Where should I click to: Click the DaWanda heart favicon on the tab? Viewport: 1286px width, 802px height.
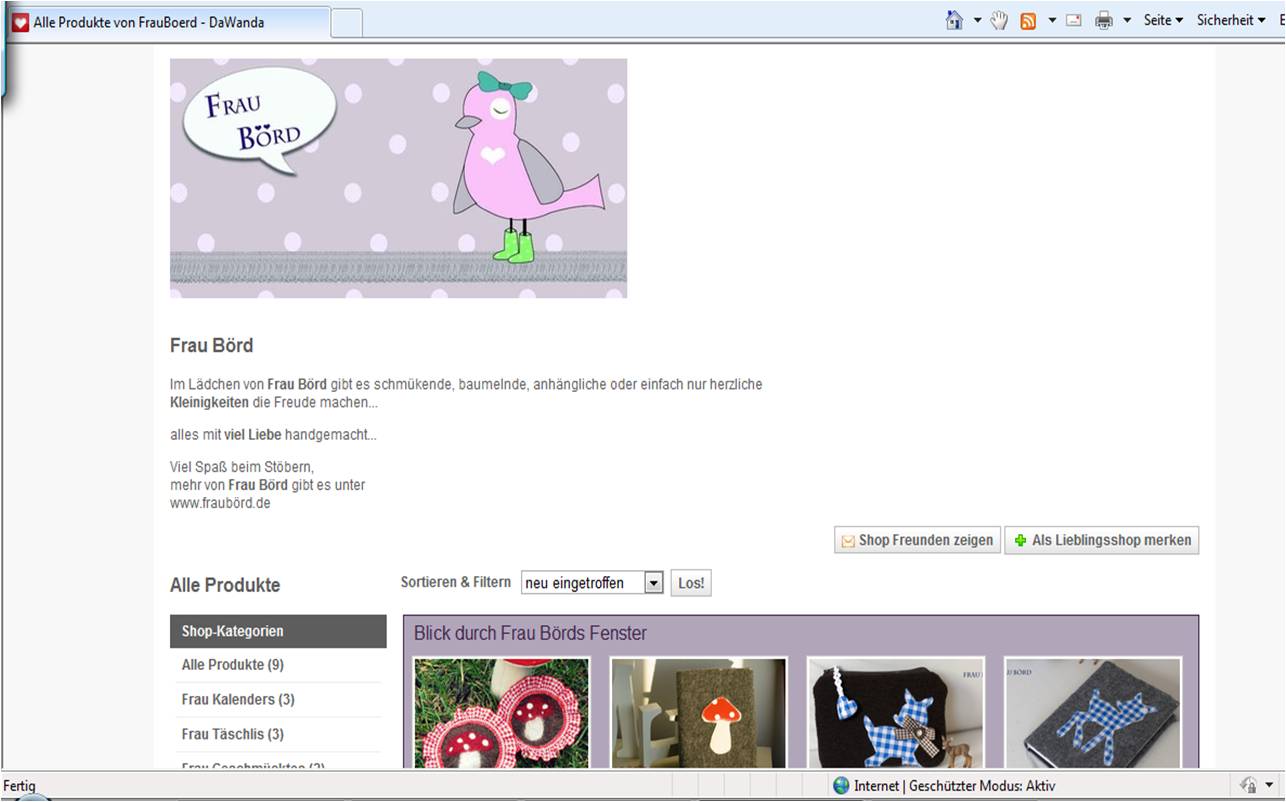pos(21,22)
